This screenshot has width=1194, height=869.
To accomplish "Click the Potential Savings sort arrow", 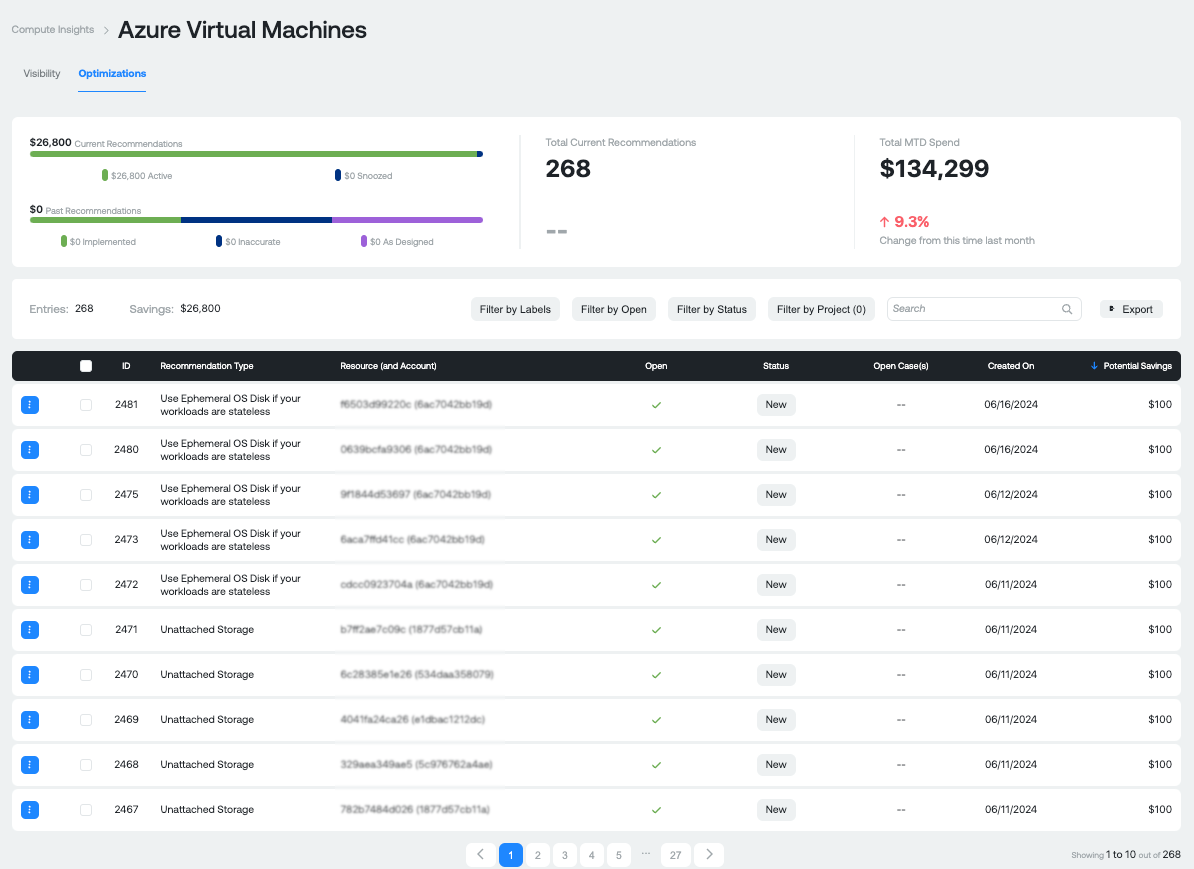I will [x=1094, y=366].
